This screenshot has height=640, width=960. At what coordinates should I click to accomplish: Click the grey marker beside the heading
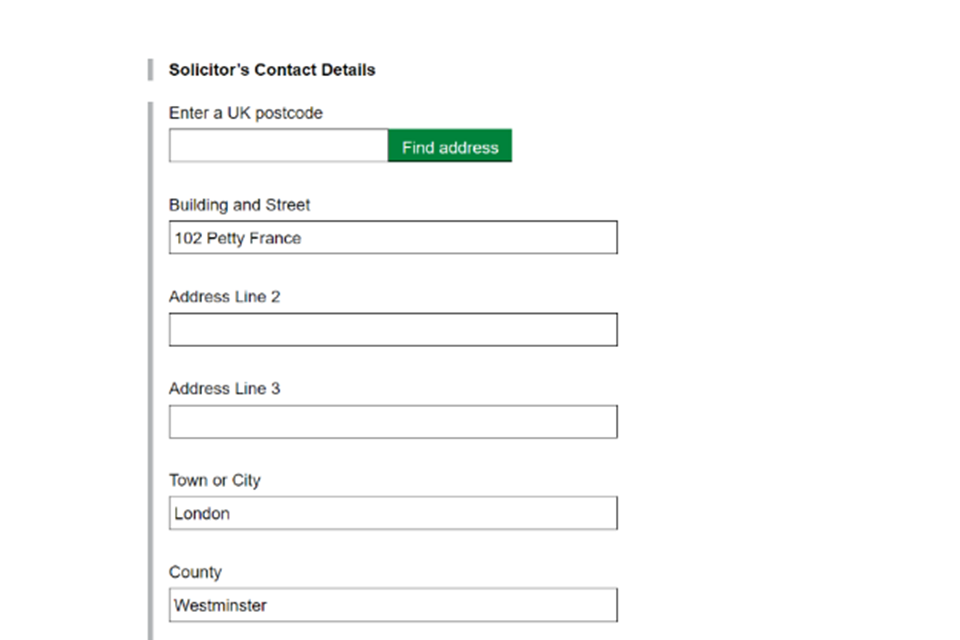pyautogui.click(x=150, y=70)
